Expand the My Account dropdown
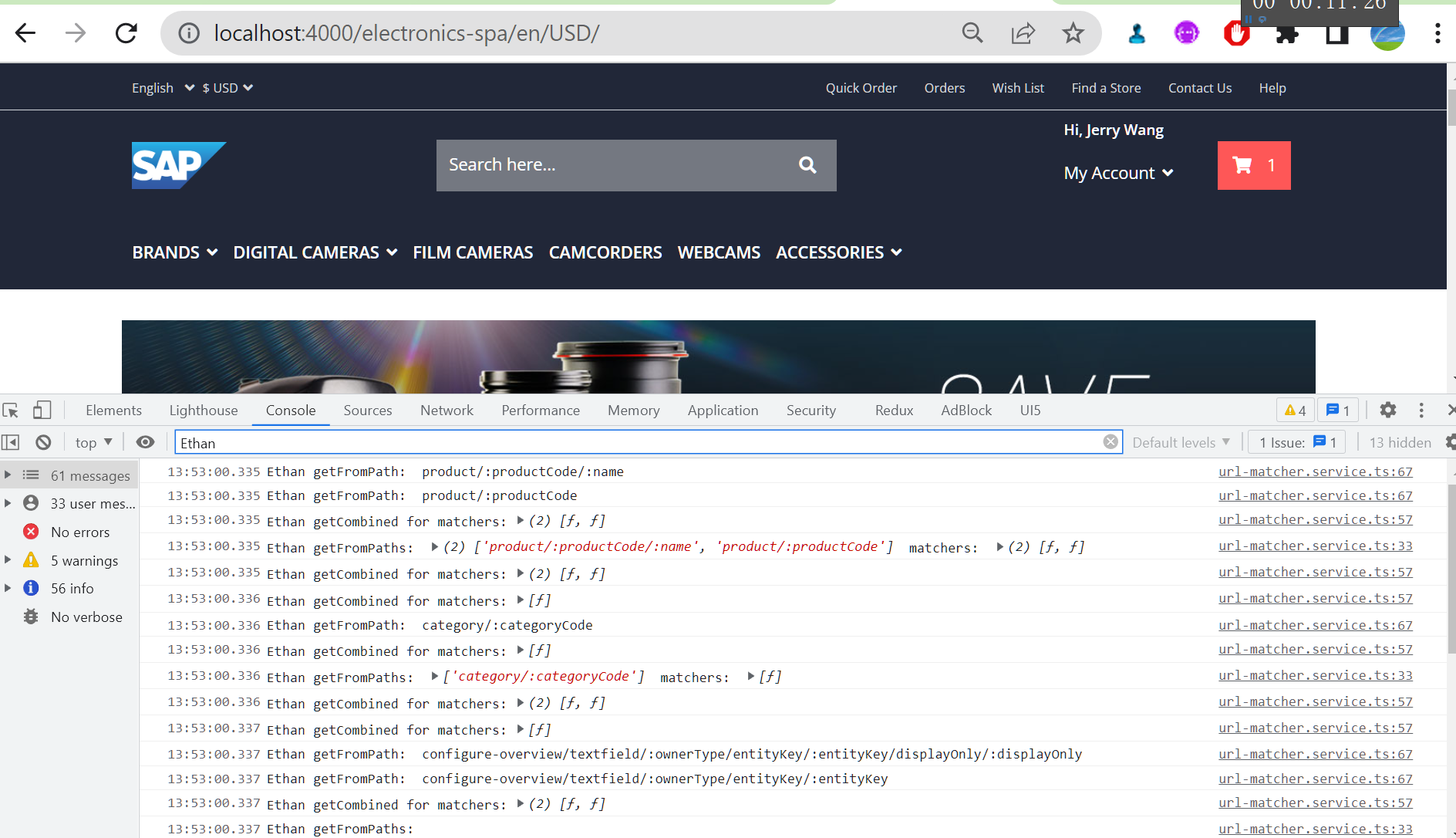The image size is (1456, 838). pyautogui.click(x=1118, y=173)
